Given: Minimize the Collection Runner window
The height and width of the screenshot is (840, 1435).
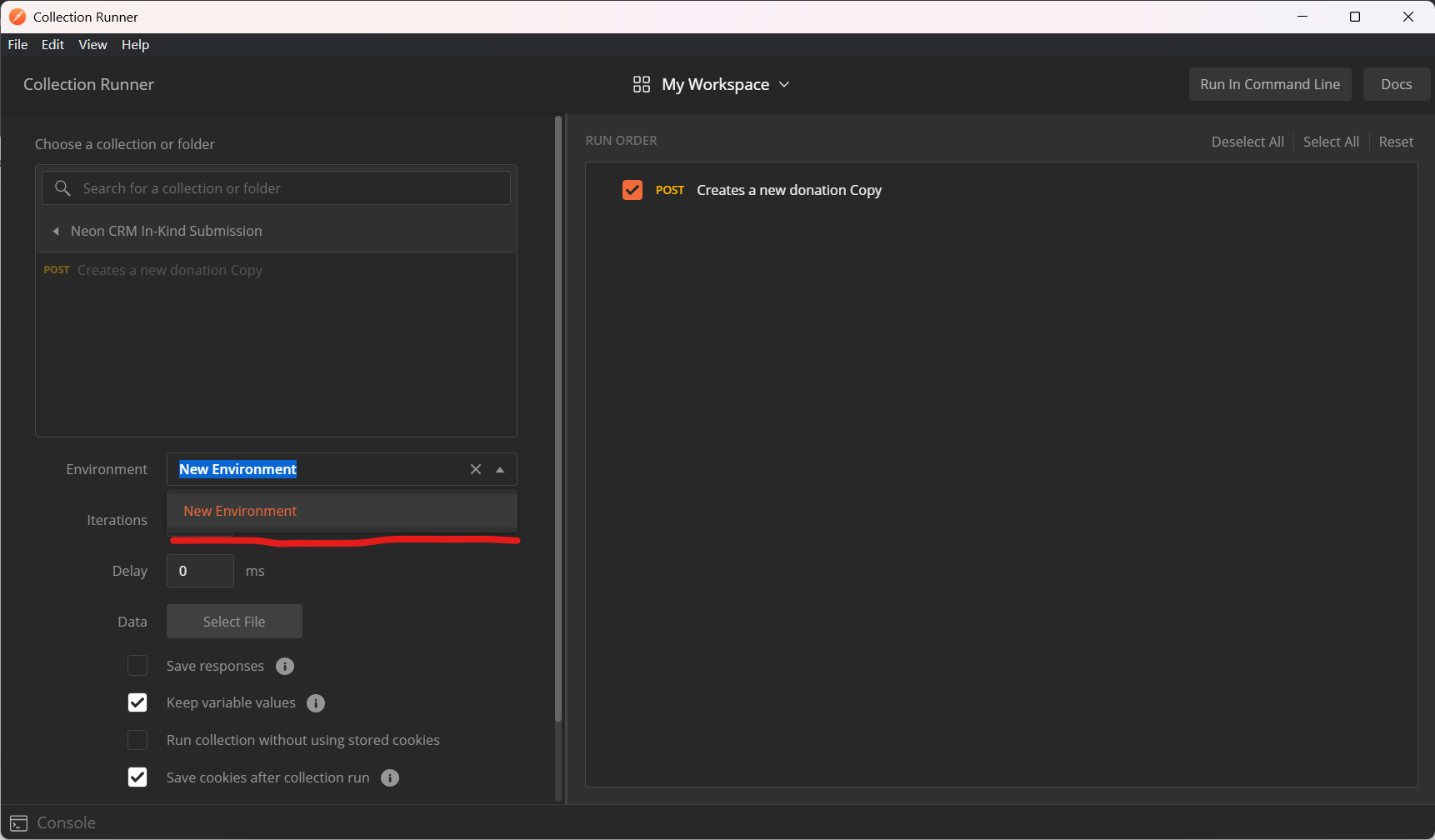Looking at the screenshot, I should point(1302,17).
